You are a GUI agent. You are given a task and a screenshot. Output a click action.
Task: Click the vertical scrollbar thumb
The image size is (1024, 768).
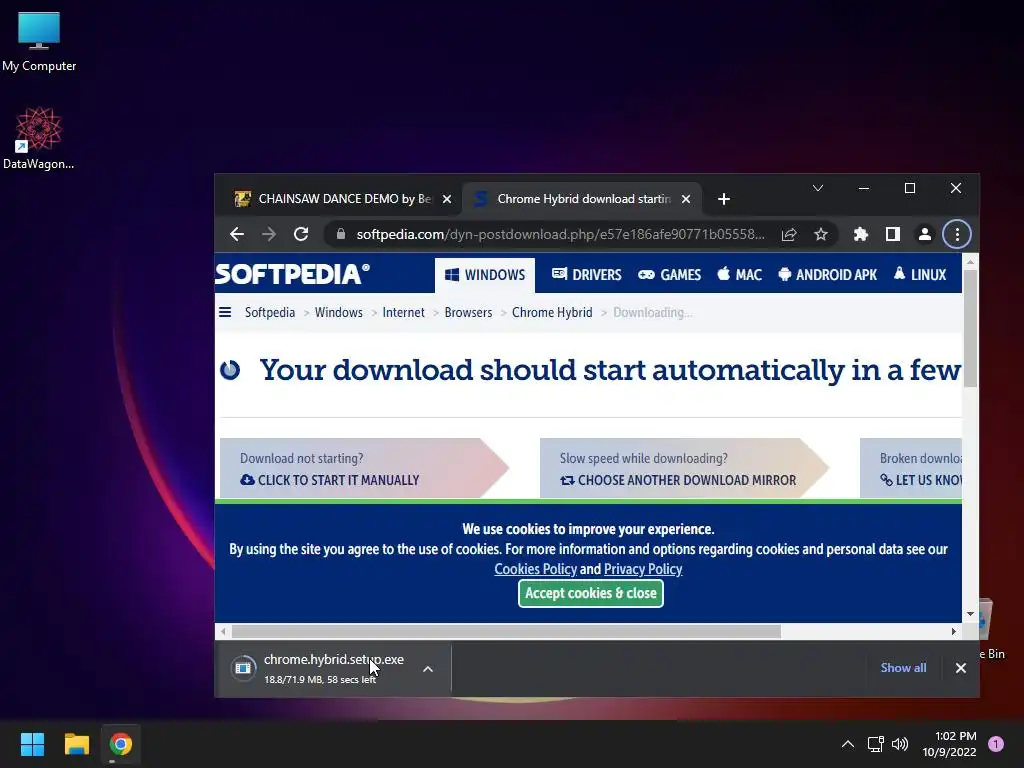click(970, 328)
